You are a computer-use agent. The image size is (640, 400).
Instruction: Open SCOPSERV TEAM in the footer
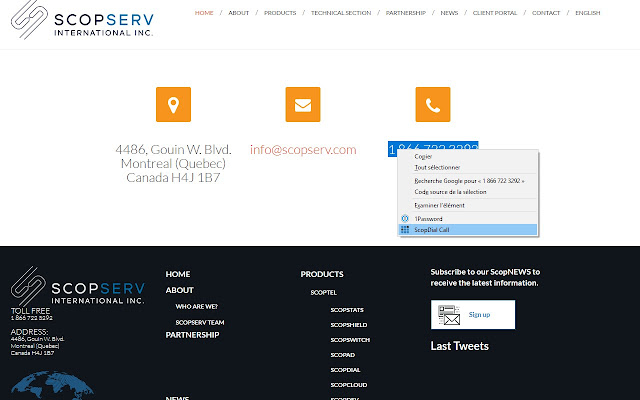(200, 322)
